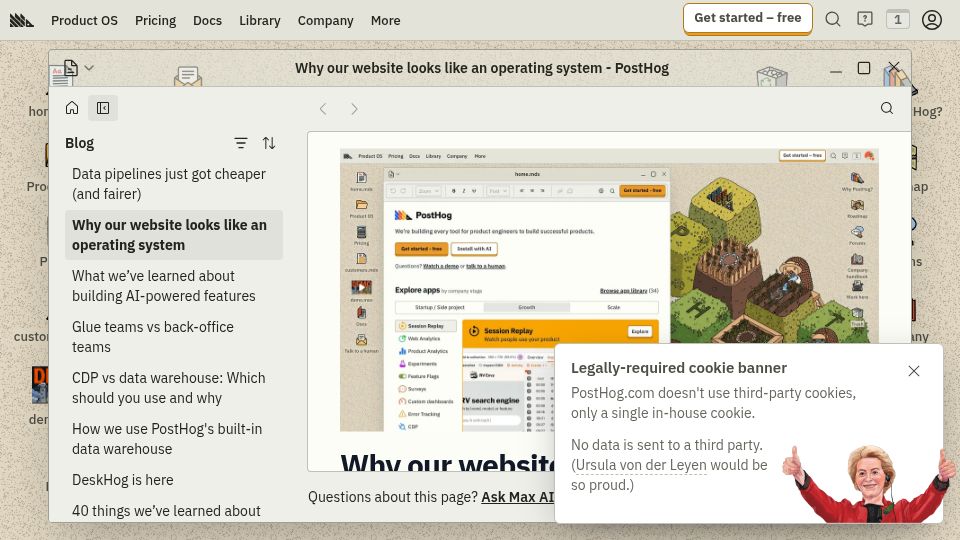Open the Library menu item
The height and width of the screenshot is (540, 960).
click(x=260, y=20)
